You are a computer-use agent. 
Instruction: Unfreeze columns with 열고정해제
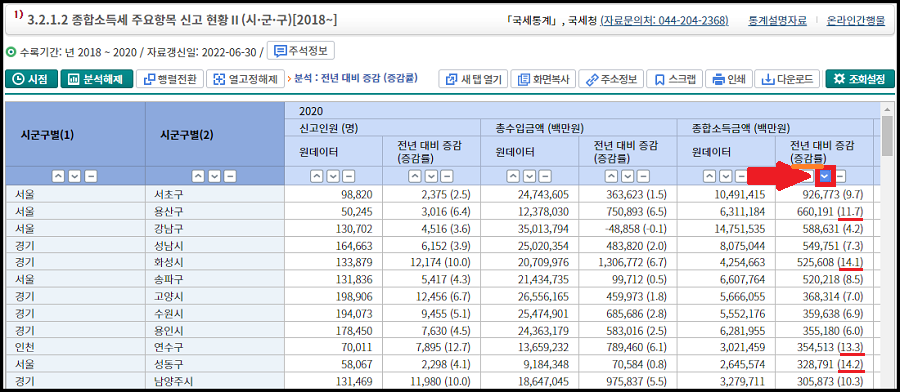tap(245, 79)
